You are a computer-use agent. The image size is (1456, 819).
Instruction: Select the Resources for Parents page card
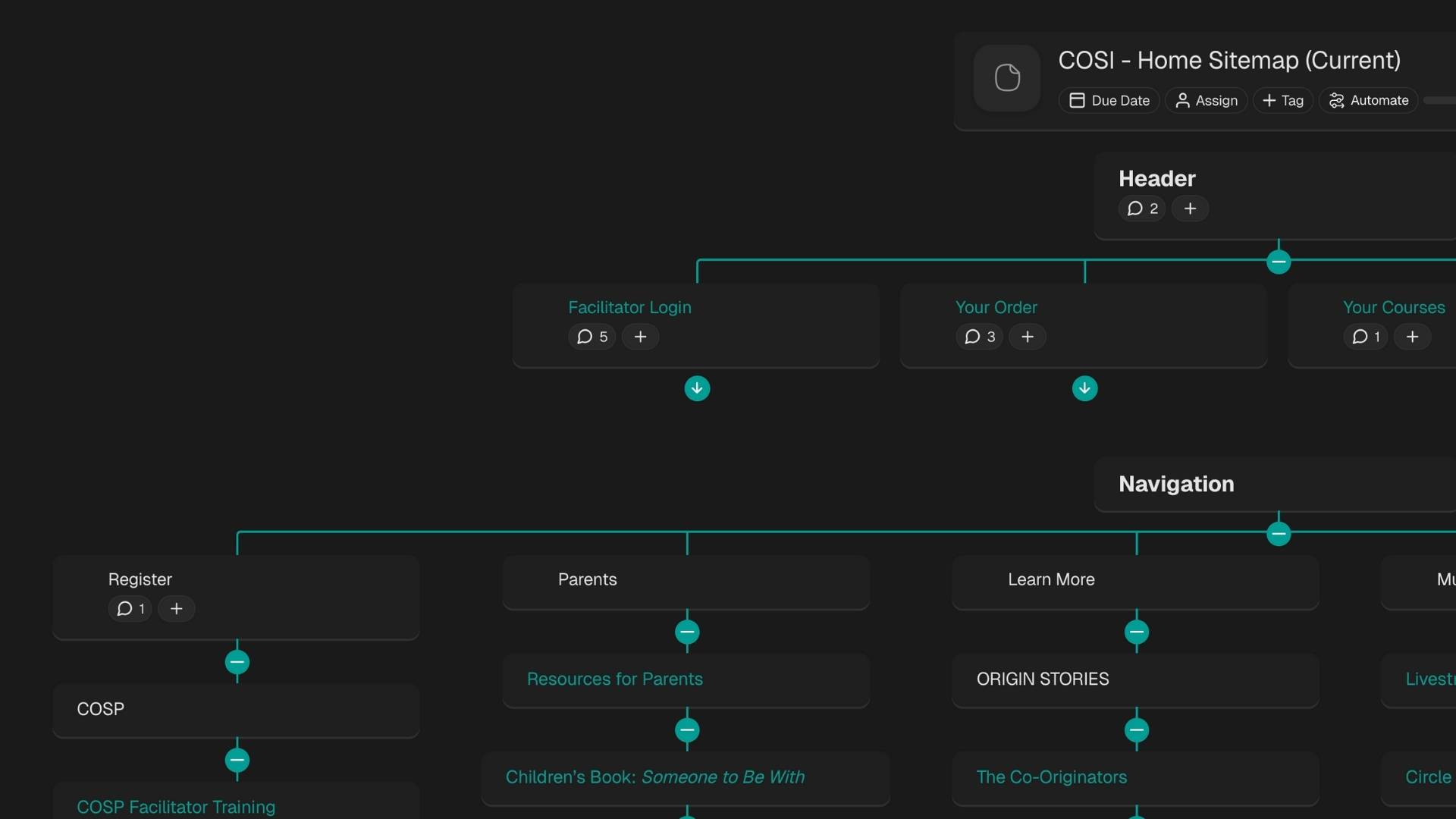coord(686,679)
